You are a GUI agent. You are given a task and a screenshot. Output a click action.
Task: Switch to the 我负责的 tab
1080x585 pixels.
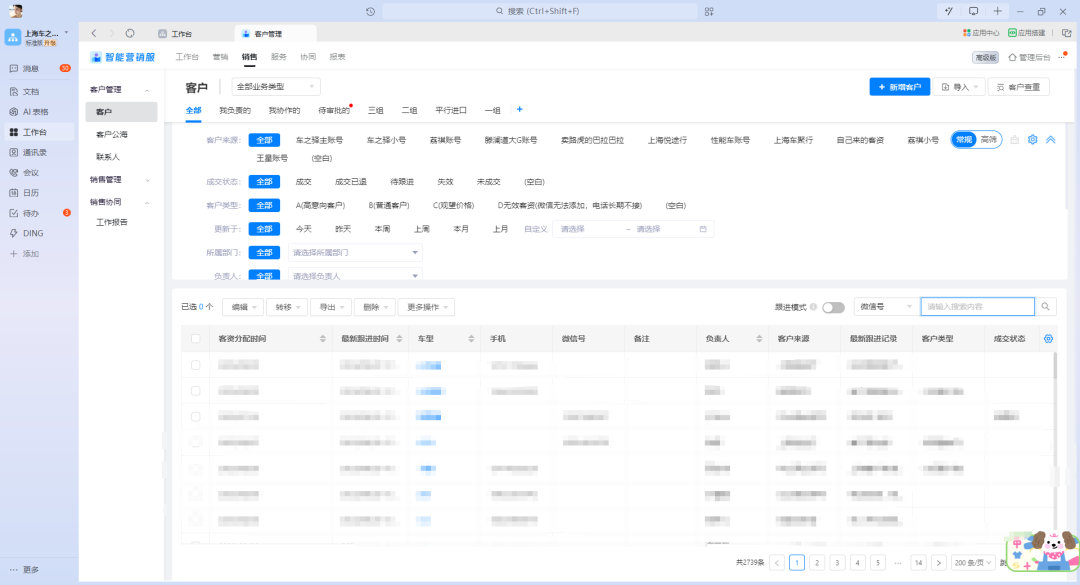coord(235,110)
